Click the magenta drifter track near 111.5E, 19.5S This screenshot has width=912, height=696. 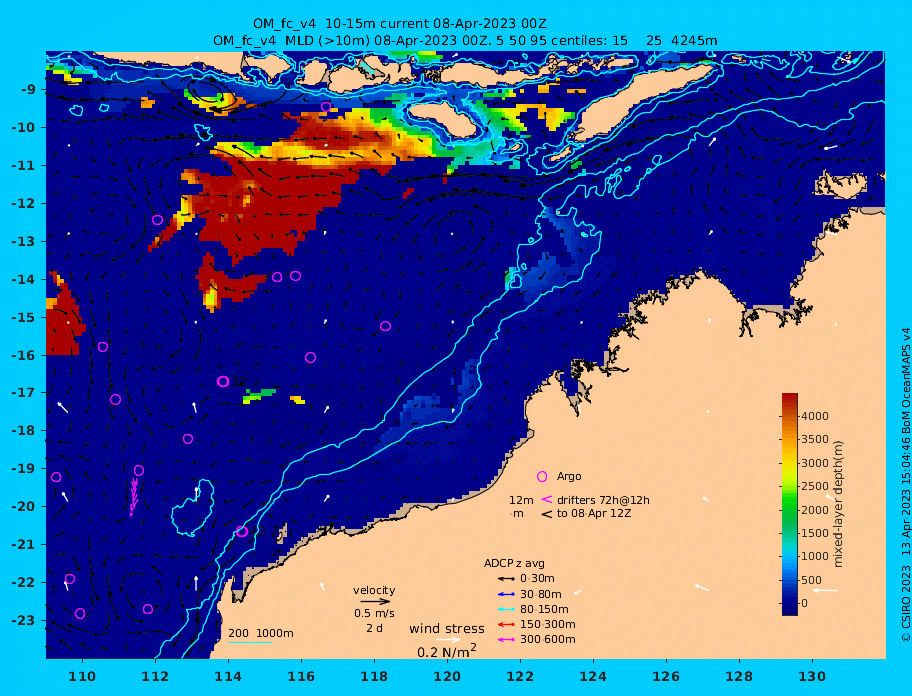tap(134, 497)
